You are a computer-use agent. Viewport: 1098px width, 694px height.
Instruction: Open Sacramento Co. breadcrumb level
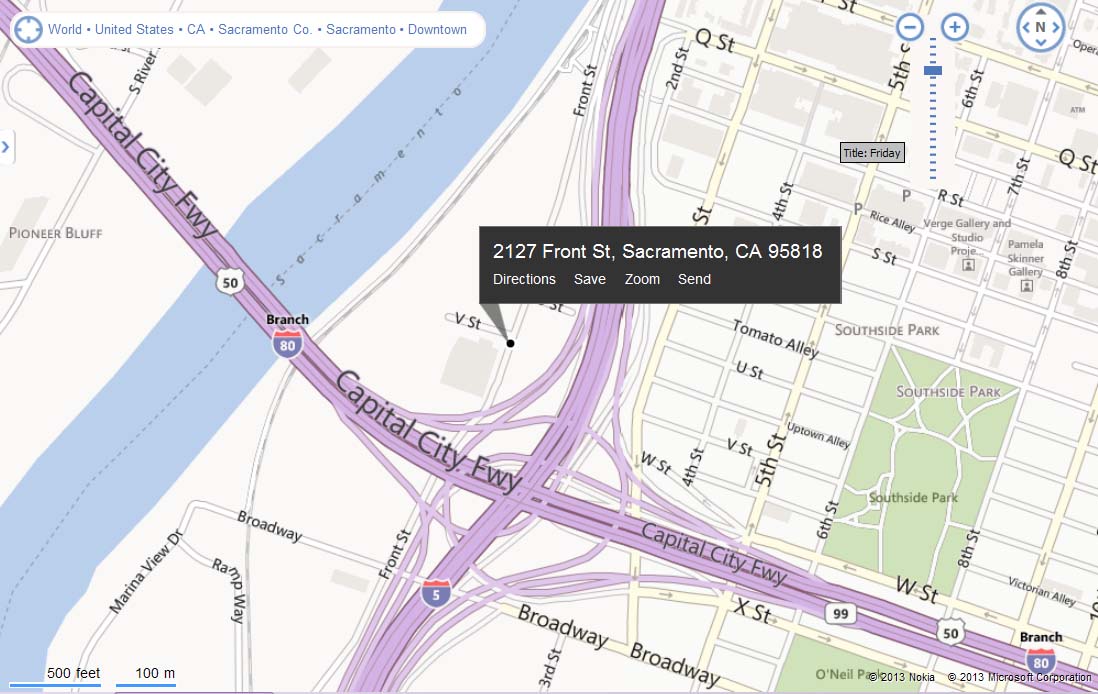(265, 29)
